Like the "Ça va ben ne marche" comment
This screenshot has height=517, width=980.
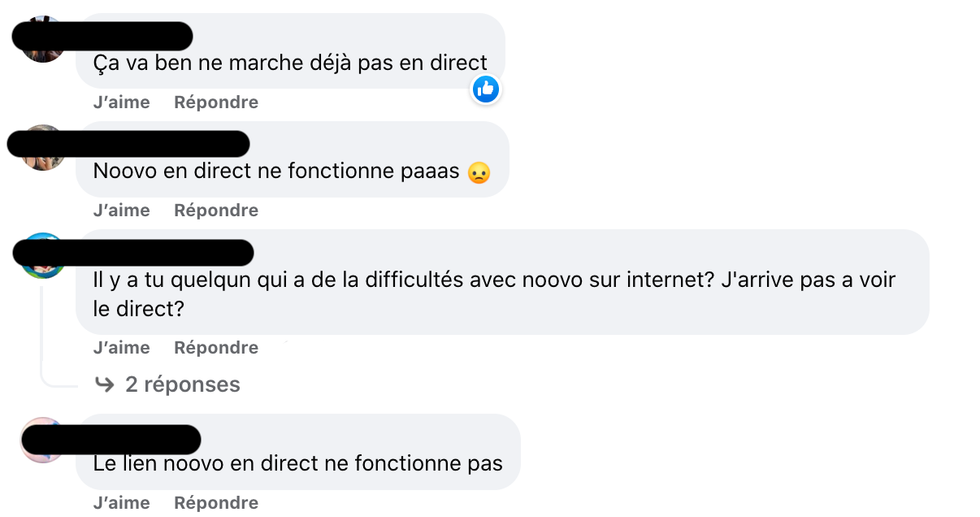tap(121, 102)
